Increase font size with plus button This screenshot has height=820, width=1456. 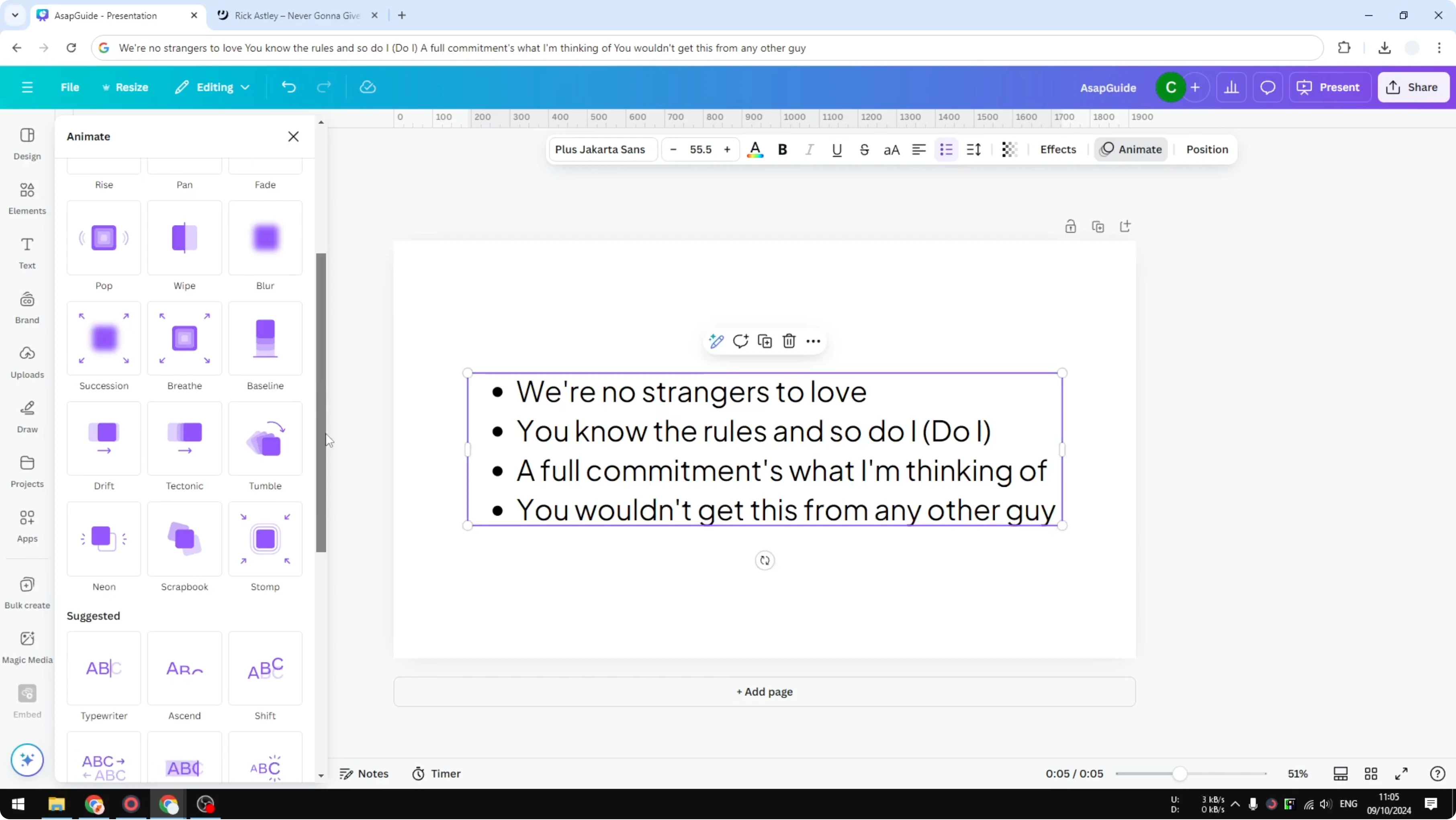[728, 150]
